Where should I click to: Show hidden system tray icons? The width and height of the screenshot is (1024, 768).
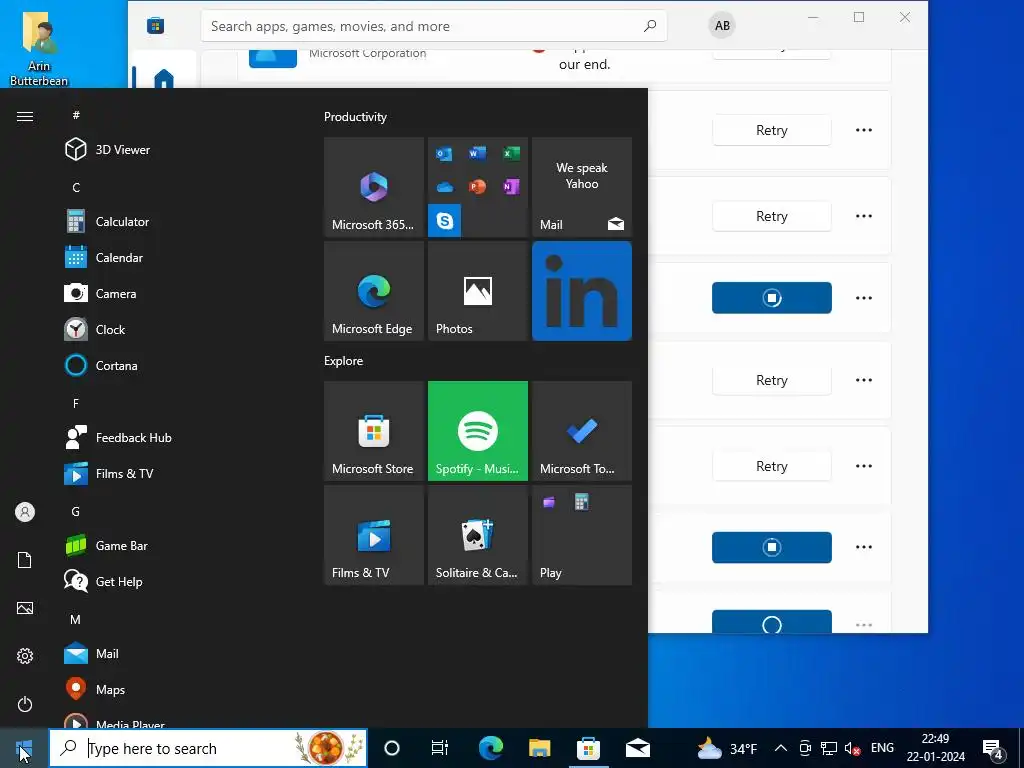click(x=780, y=748)
